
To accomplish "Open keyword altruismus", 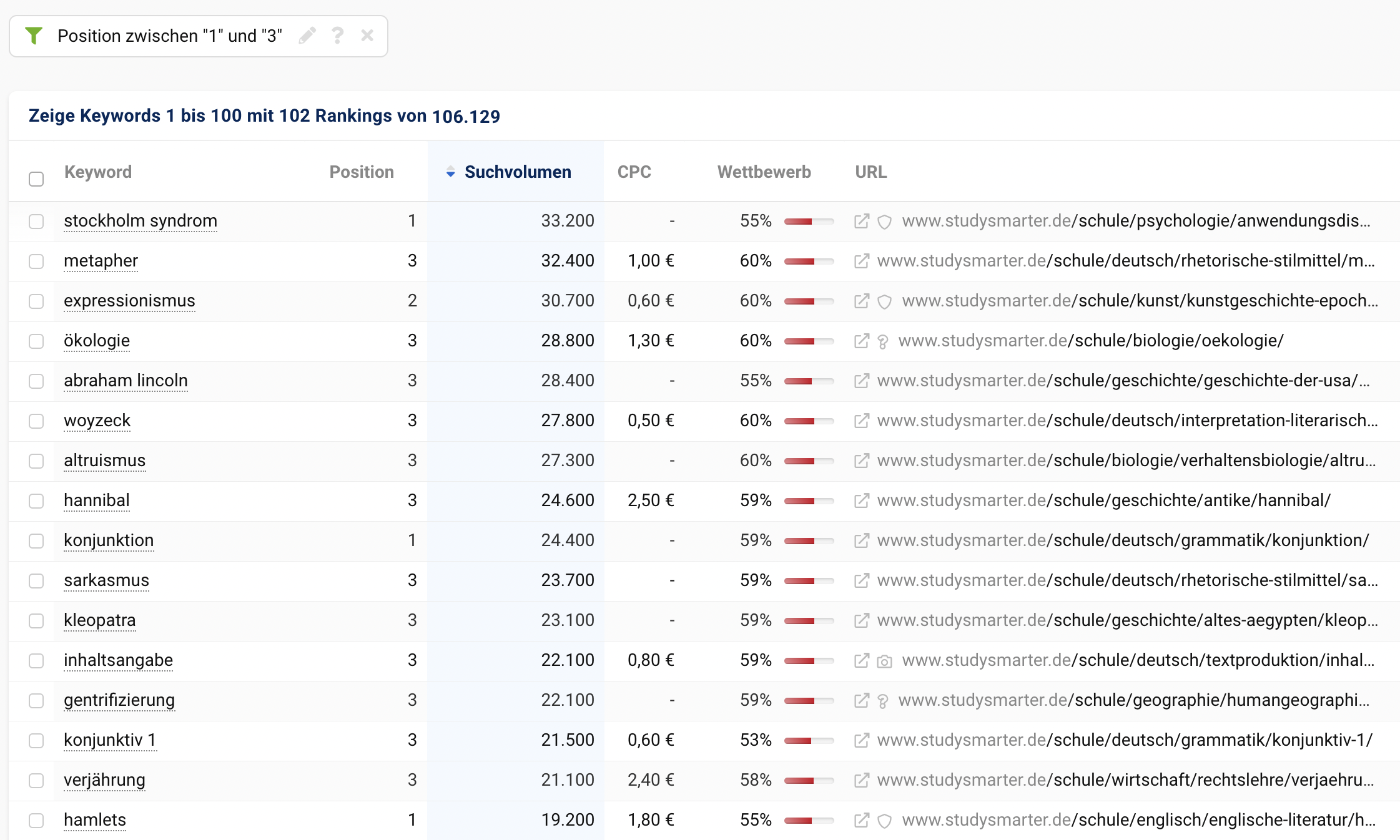I will coord(104,461).
